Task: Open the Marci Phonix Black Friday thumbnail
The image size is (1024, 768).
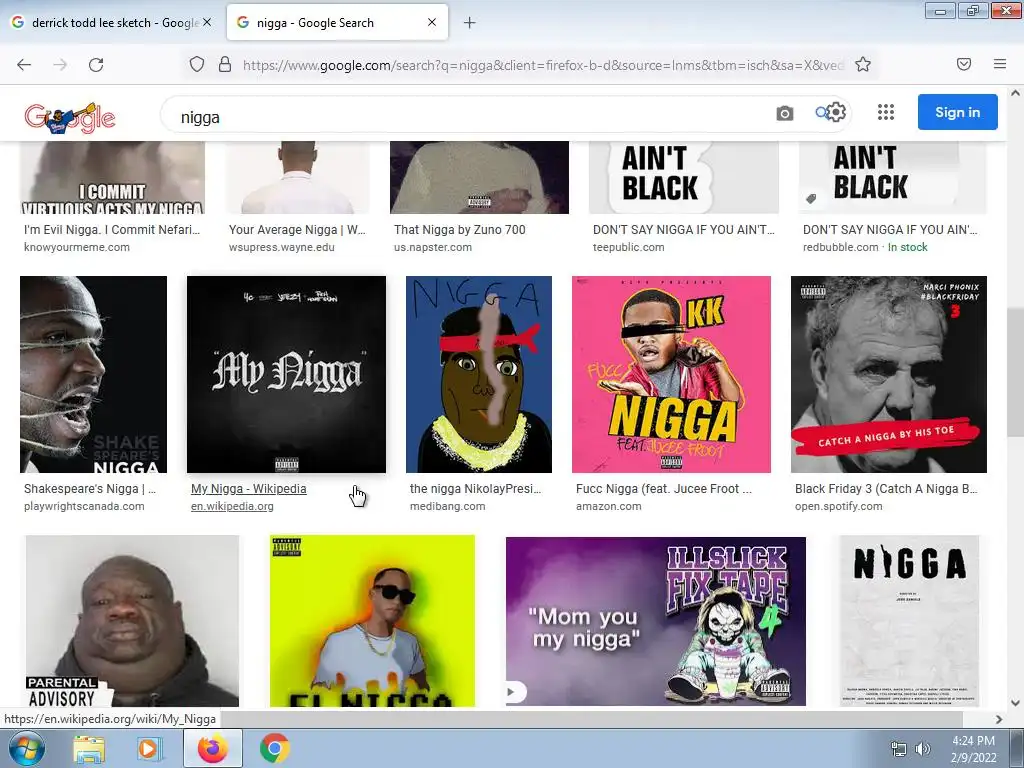Action: click(889, 374)
